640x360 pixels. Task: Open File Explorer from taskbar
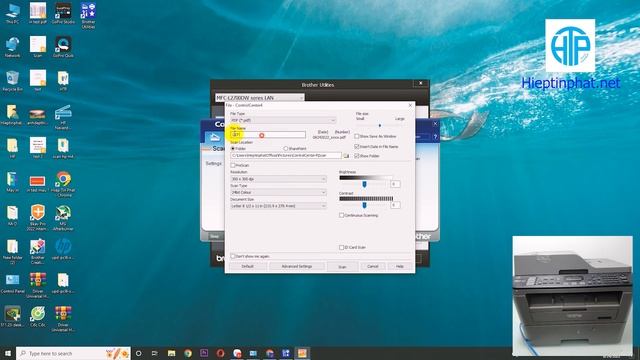pos(171,353)
